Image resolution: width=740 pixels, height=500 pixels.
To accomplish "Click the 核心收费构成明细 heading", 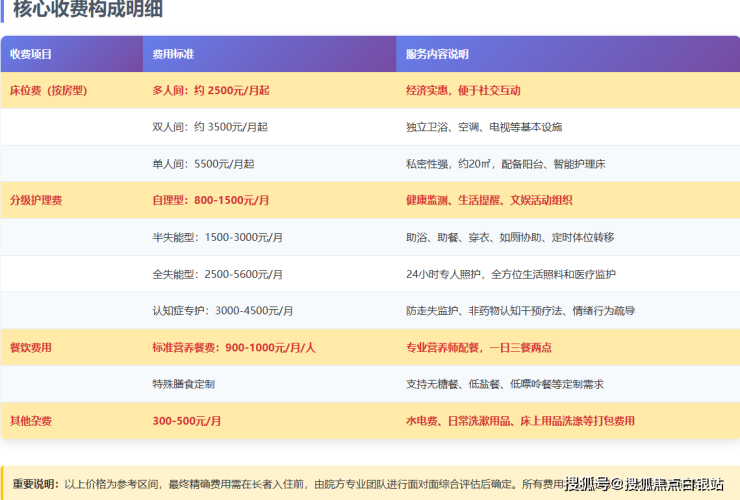I will 88,11.
